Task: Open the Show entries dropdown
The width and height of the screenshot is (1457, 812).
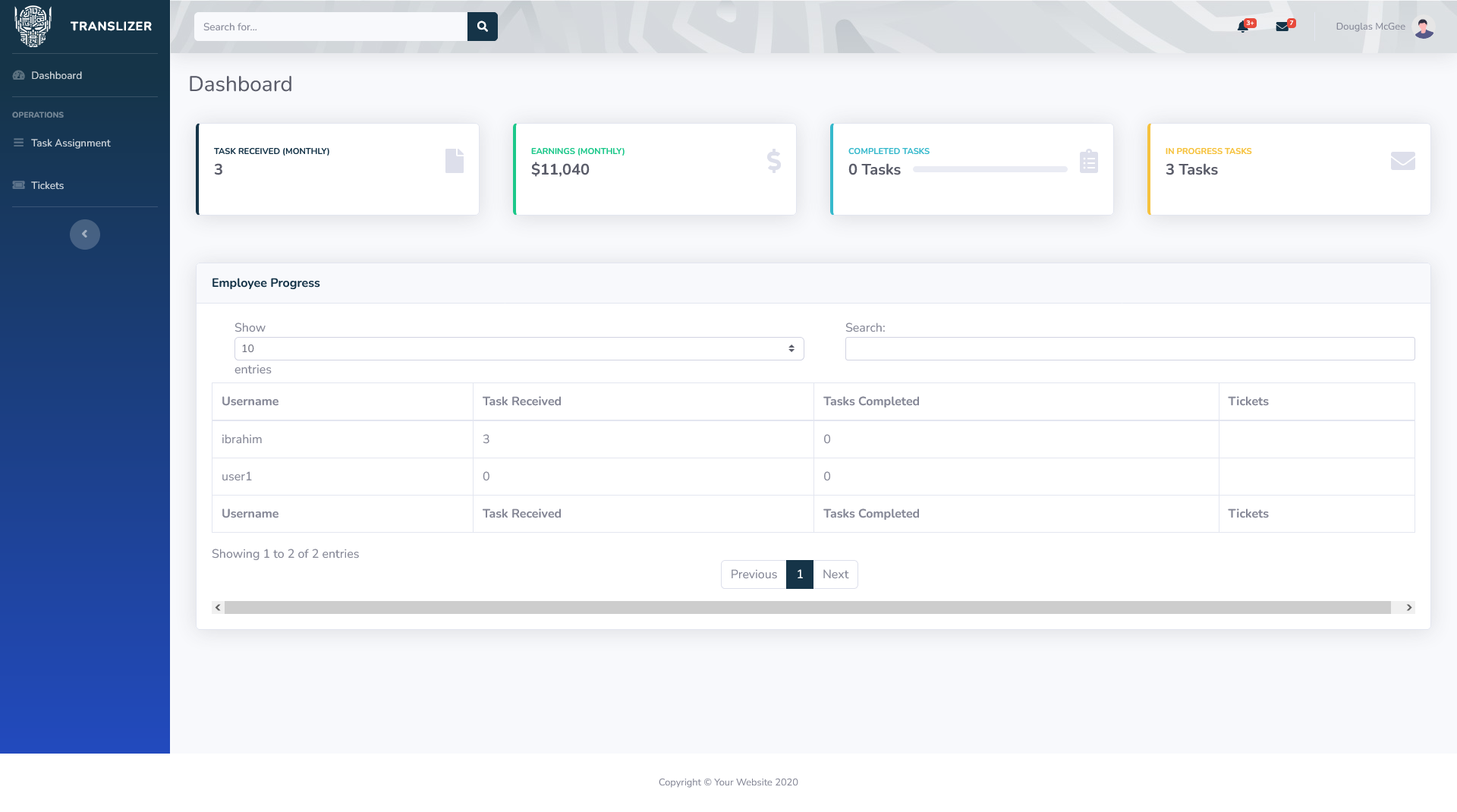Action: 519,349
